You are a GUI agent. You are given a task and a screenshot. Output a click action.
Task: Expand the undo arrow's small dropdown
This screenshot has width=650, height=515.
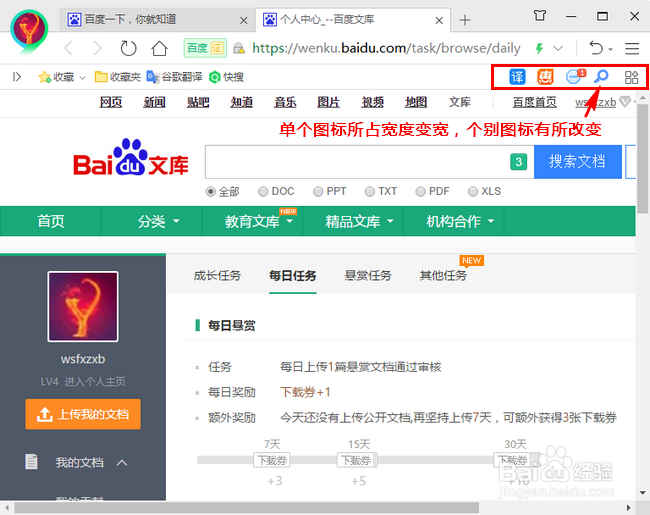pyautogui.click(x=611, y=49)
